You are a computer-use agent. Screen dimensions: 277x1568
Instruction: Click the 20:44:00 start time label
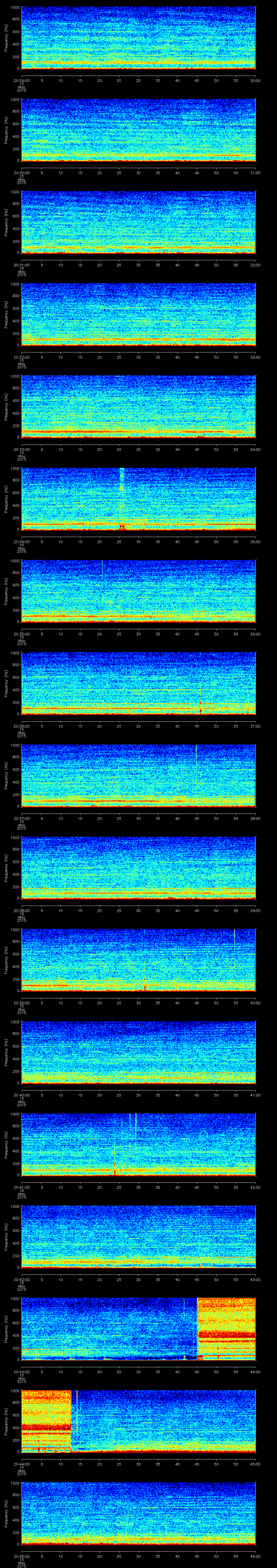pos(22,1464)
